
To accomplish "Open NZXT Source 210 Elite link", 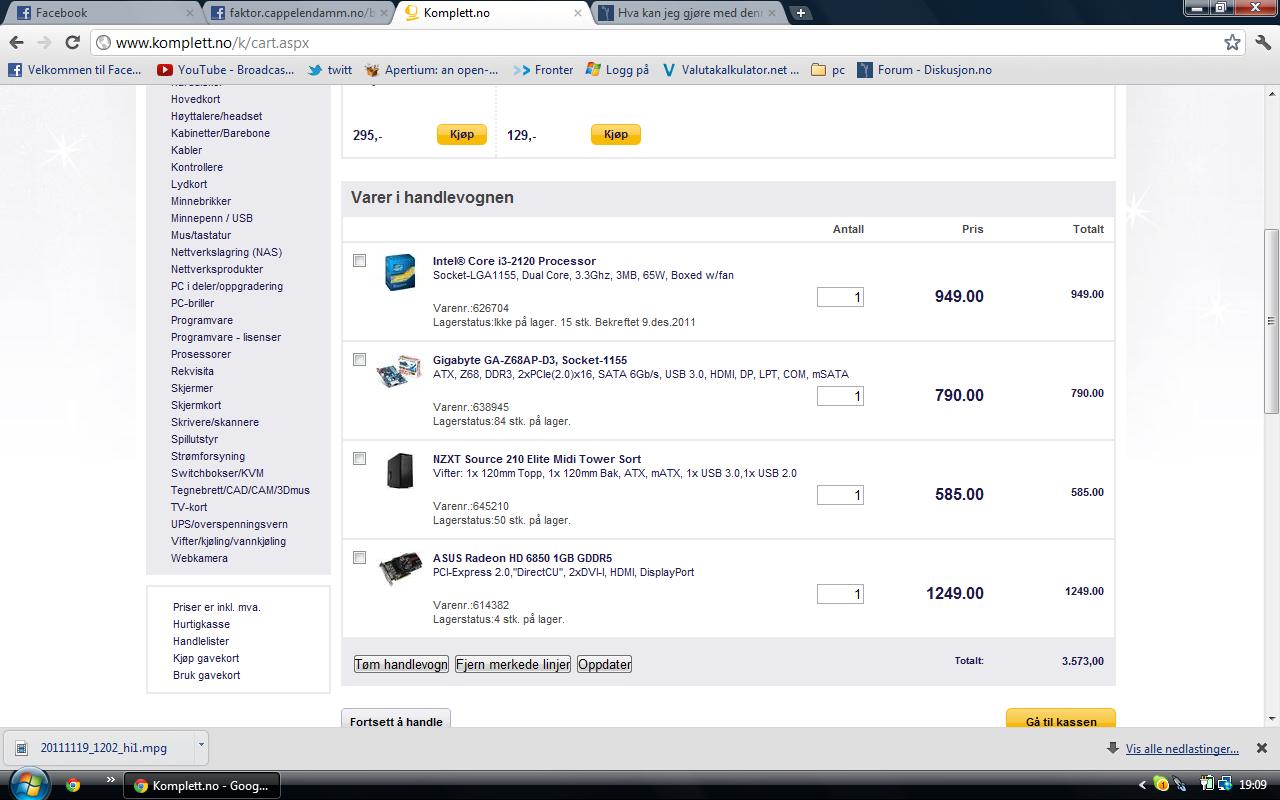I will click(x=537, y=459).
